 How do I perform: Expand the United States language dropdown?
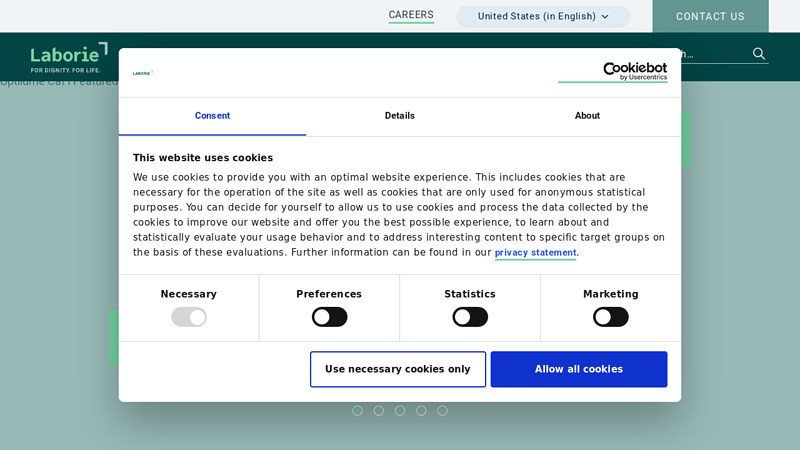pyautogui.click(x=543, y=16)
